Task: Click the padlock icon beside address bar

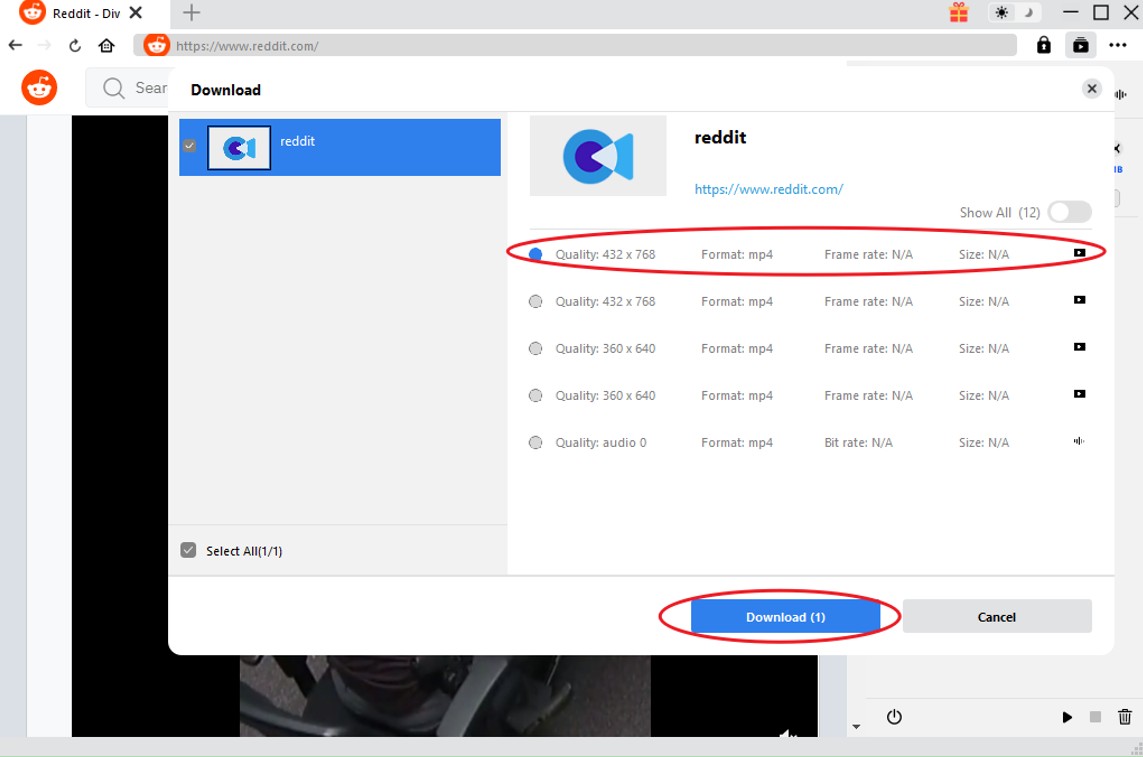Action: [1043, 45]
